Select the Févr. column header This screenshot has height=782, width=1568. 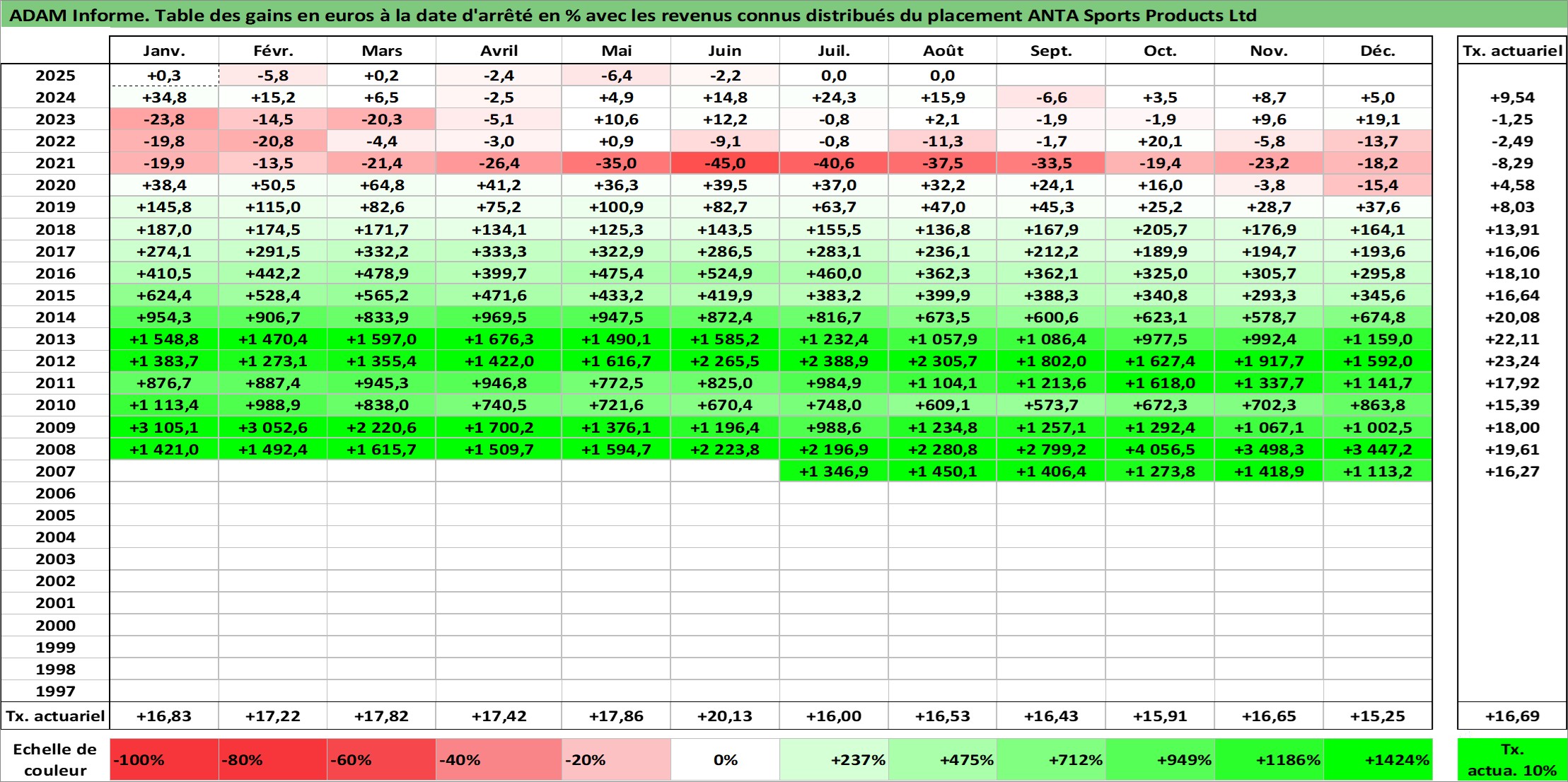[x=273, y=50]
